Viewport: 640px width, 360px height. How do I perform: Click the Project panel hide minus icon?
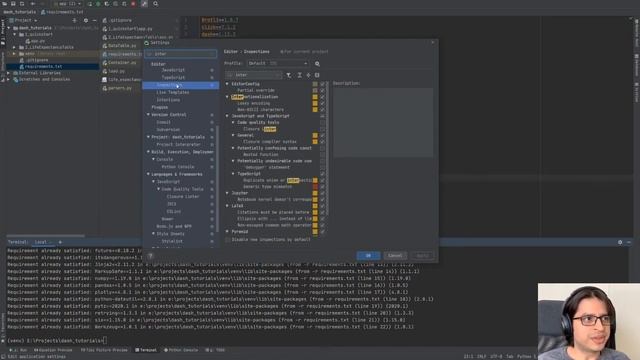[x=94, y=20]
